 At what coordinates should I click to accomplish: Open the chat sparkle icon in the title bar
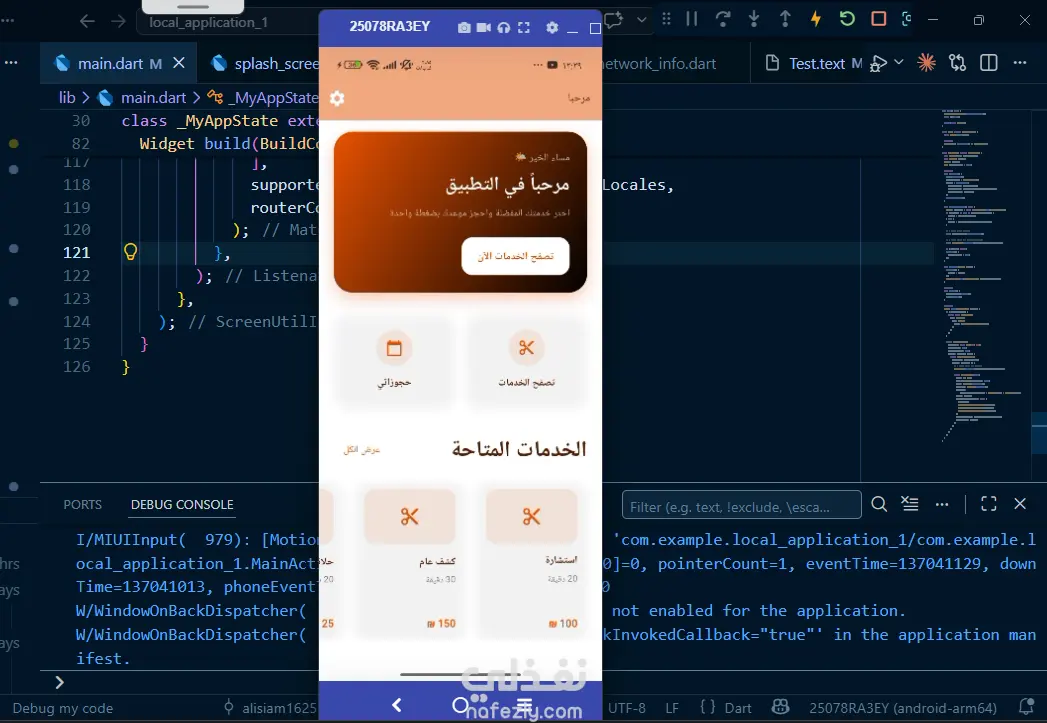[x=614, y=19]
